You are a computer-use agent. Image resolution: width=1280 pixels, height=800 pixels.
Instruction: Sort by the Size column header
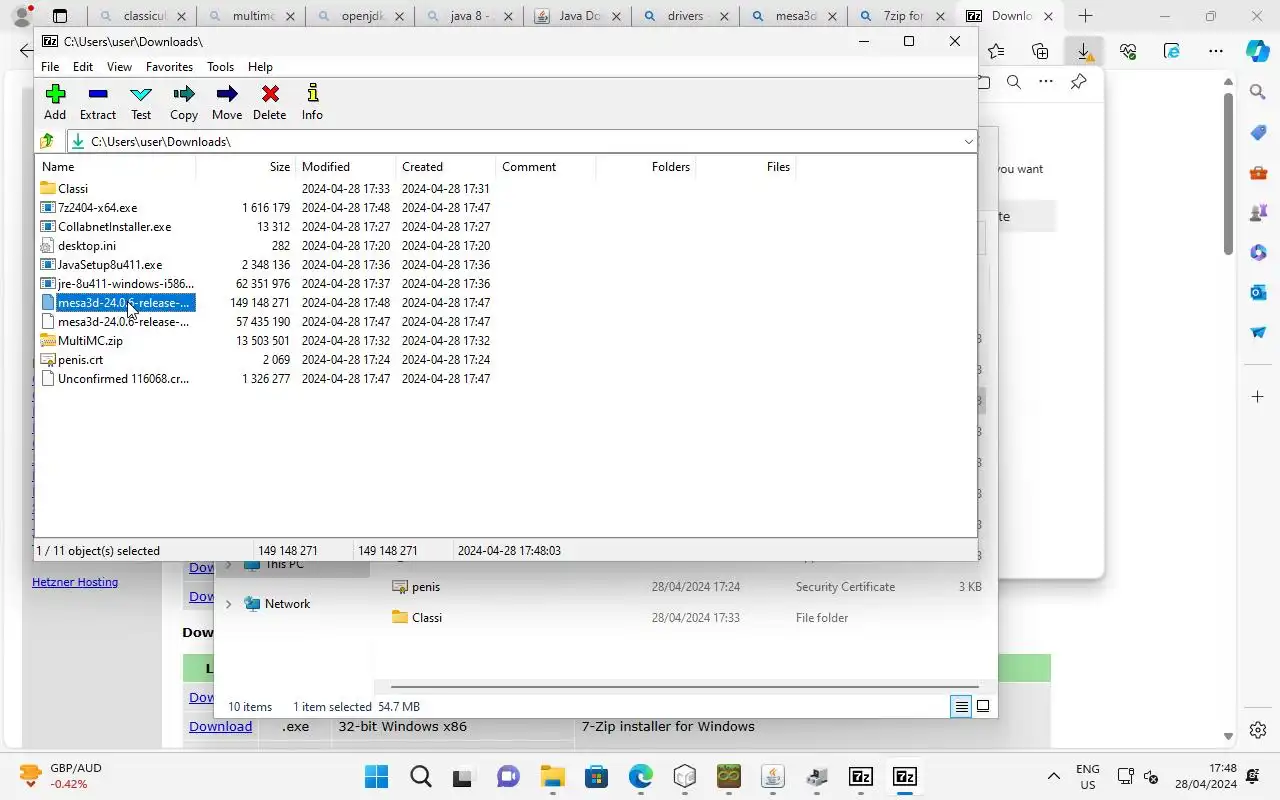click(x=245, y=167)
